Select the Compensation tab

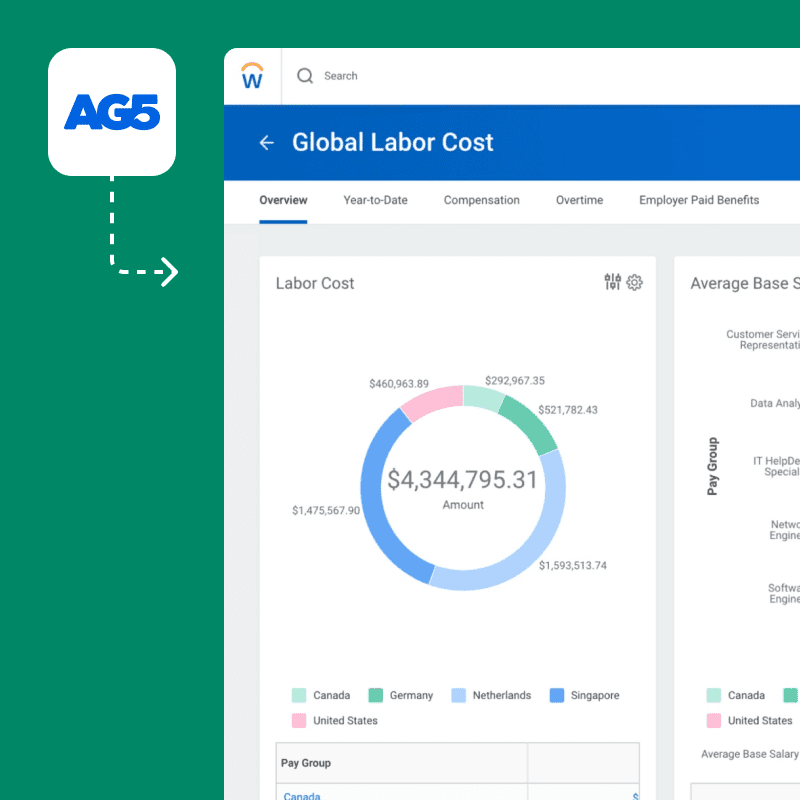point(481,200)
